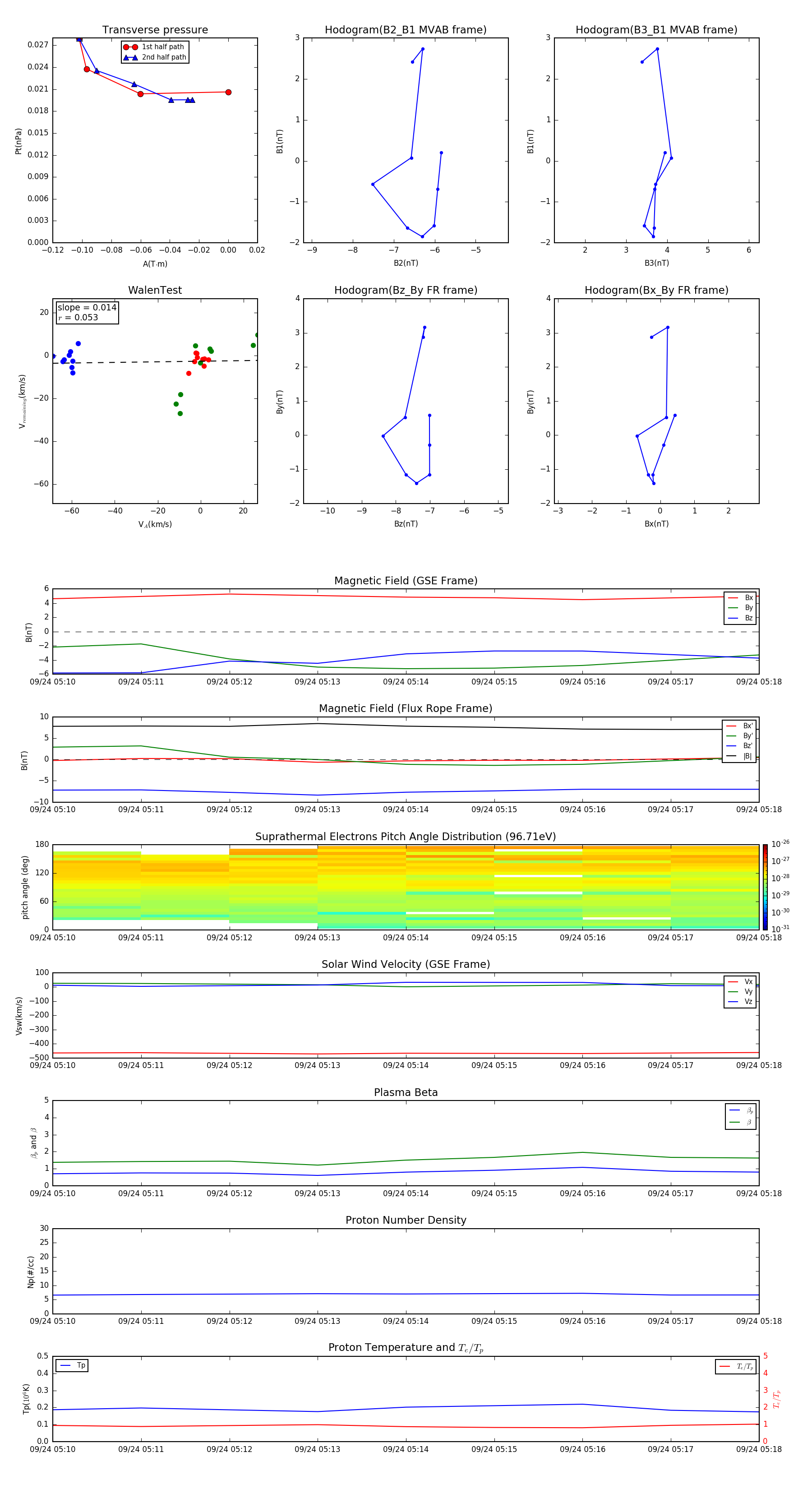The image size is (812, 1489).
Task: Click the "Hodogram(B3_B1 MVAB frame)" title
Action: [656, 30]
